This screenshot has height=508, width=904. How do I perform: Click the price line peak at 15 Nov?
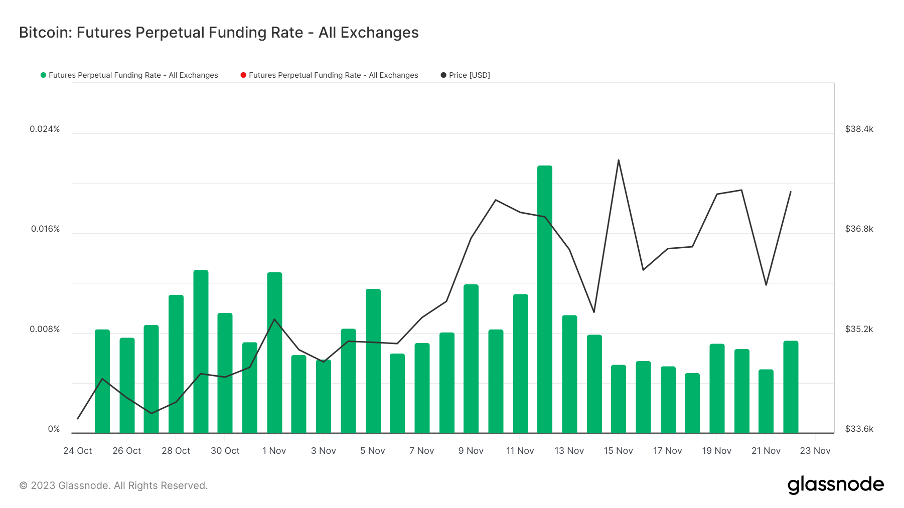point(619,160)
